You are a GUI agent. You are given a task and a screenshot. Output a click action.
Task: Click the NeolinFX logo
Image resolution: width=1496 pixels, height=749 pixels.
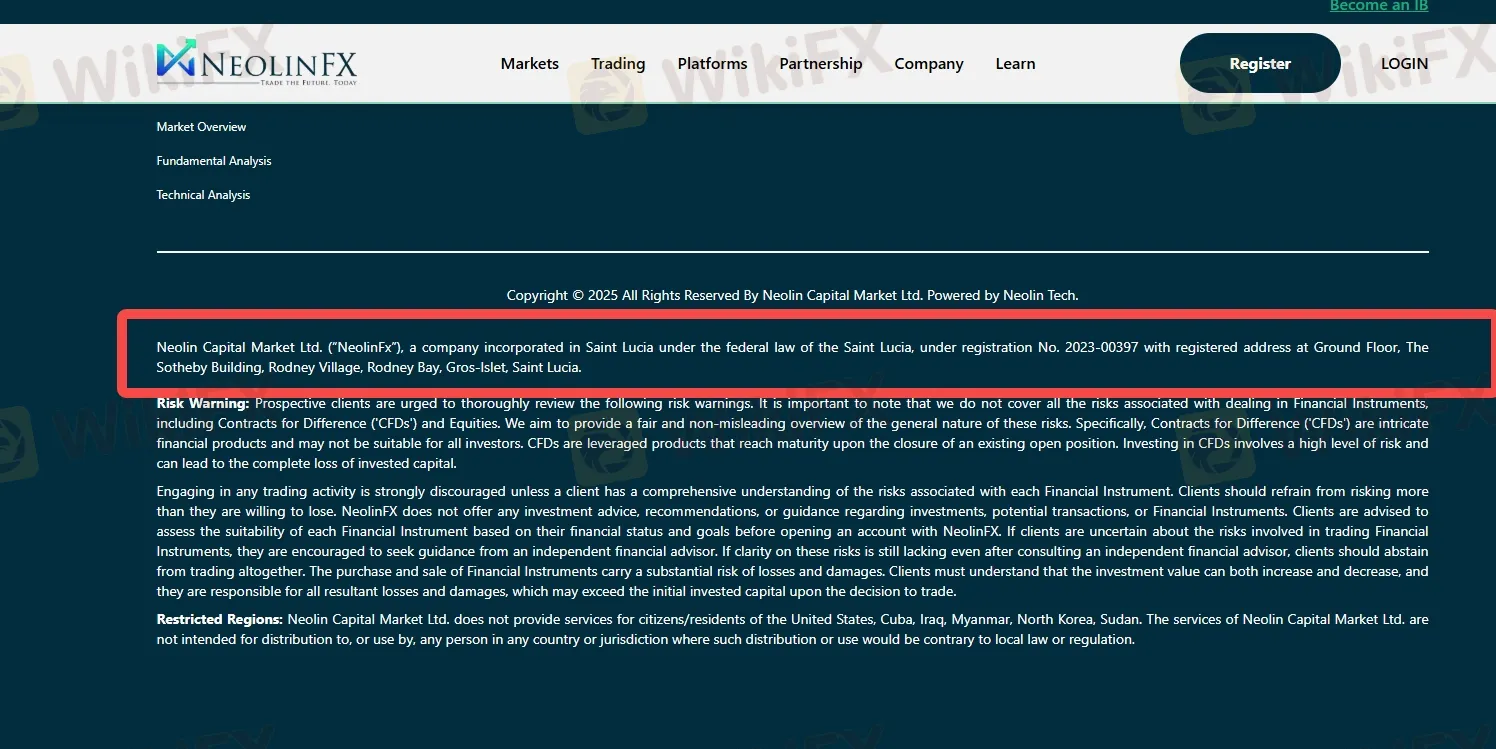pos(256,63)
